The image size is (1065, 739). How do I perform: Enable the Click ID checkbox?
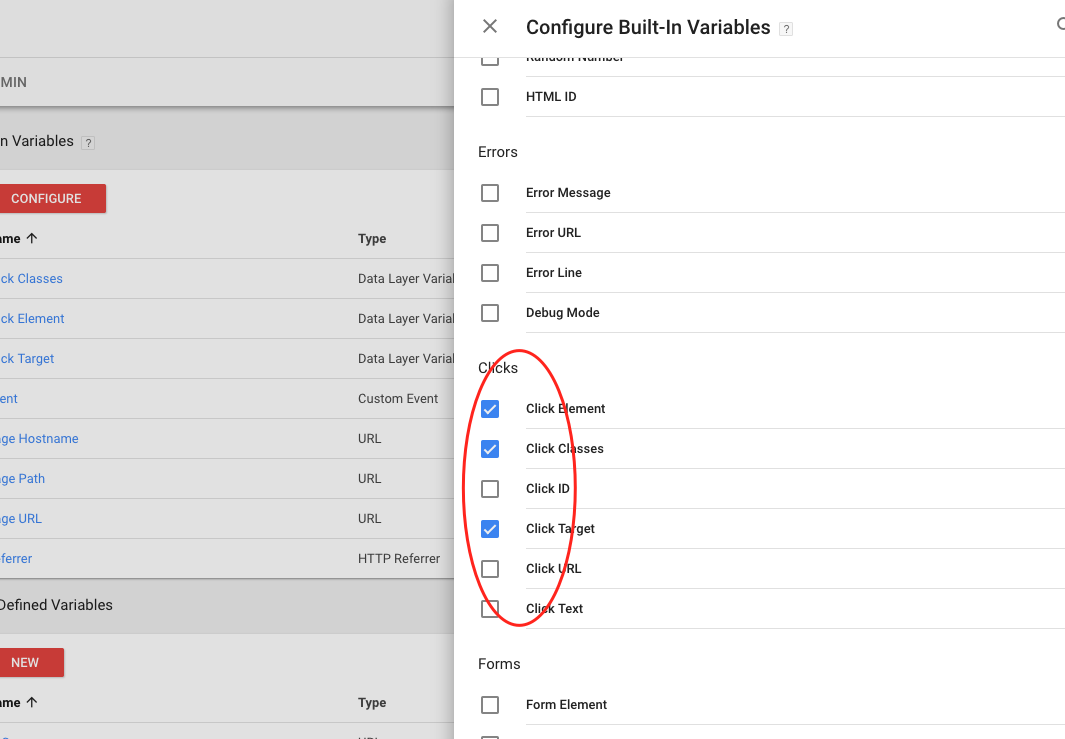490,489
